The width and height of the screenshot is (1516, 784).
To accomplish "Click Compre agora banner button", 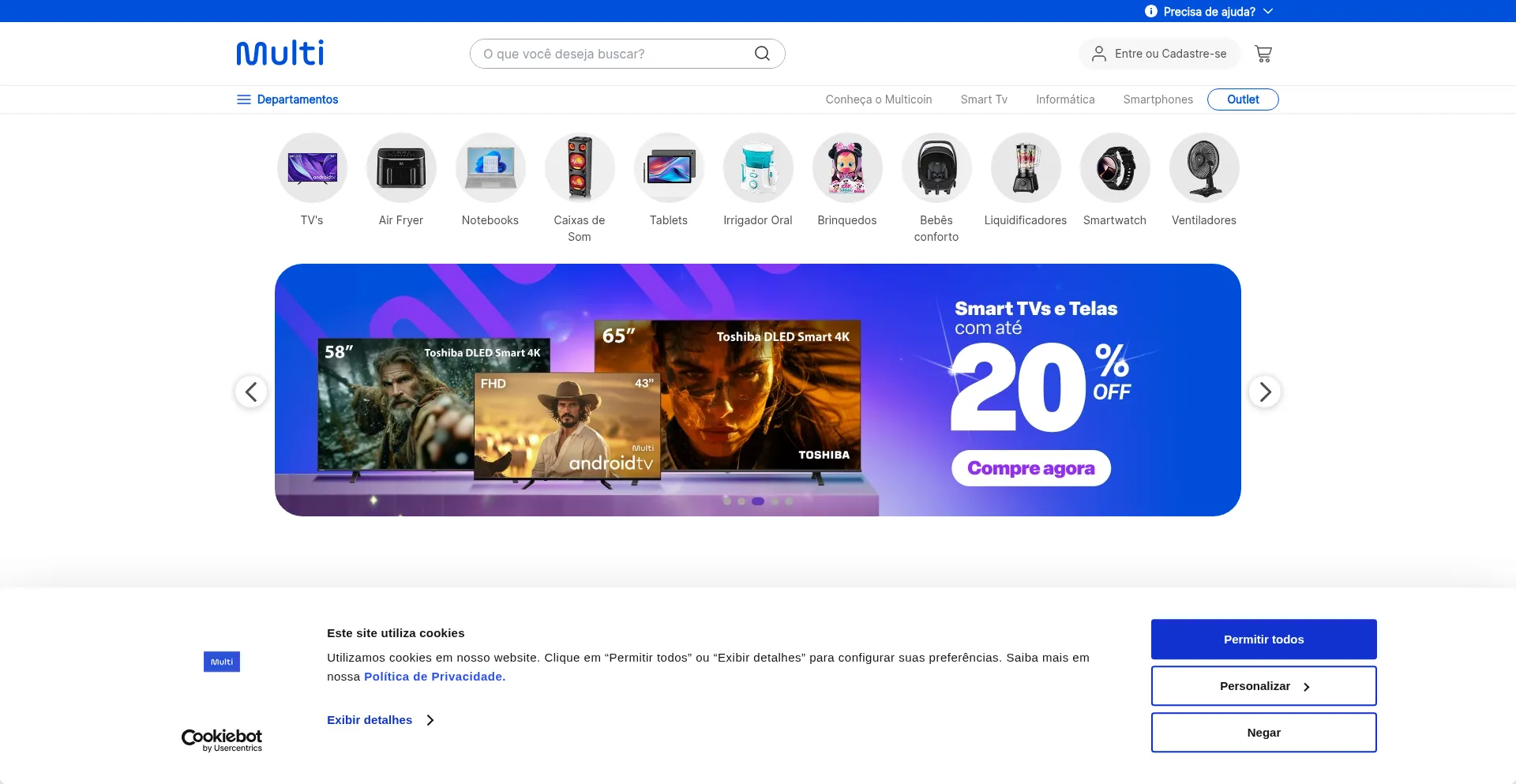I will click(1031, 468).
